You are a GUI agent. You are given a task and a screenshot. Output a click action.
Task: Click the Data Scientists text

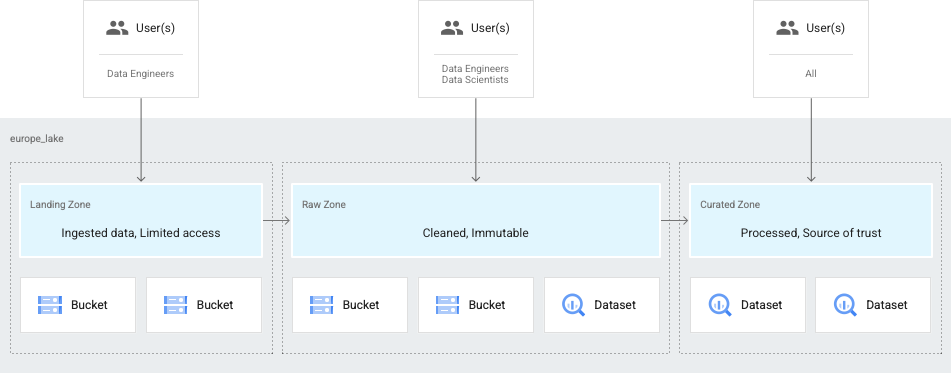[x=475, y=80]
